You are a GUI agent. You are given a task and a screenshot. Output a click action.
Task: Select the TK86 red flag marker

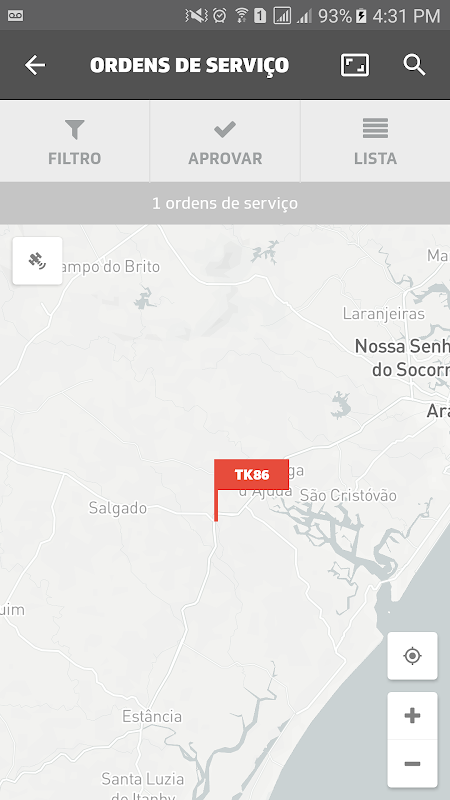click(x=251, y=475)
